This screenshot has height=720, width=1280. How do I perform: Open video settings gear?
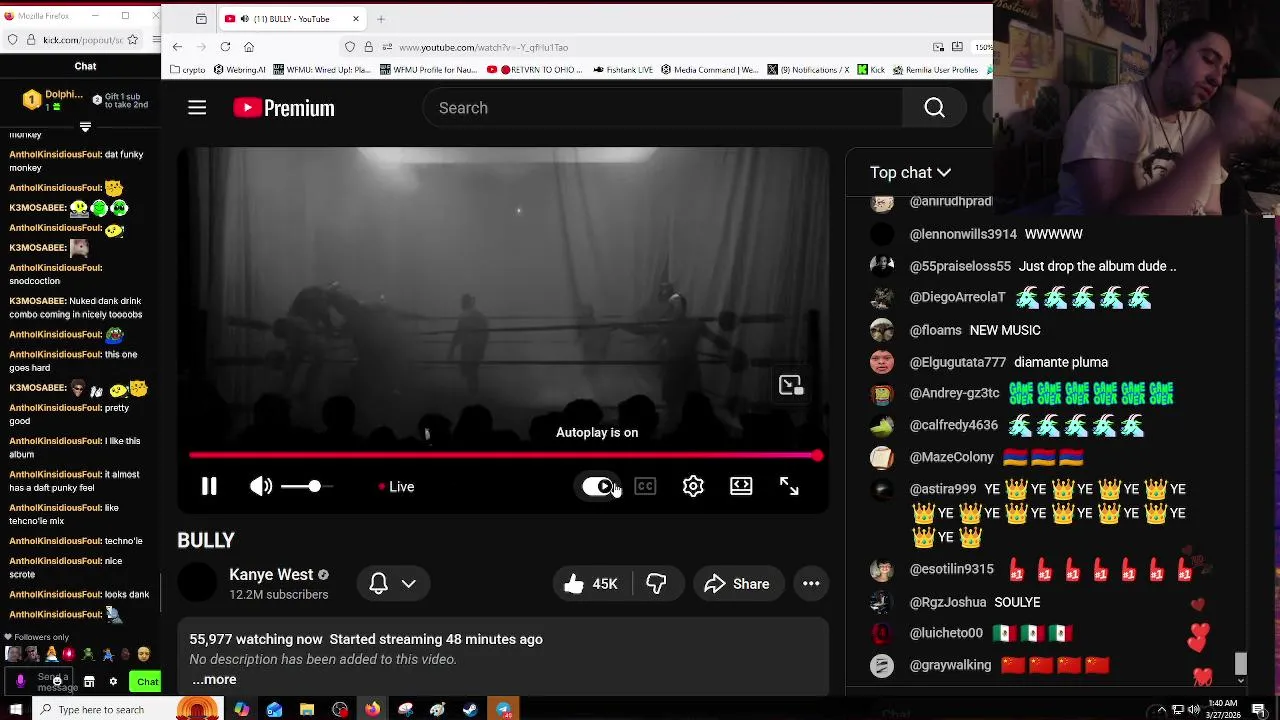click(x=693, y=487)
